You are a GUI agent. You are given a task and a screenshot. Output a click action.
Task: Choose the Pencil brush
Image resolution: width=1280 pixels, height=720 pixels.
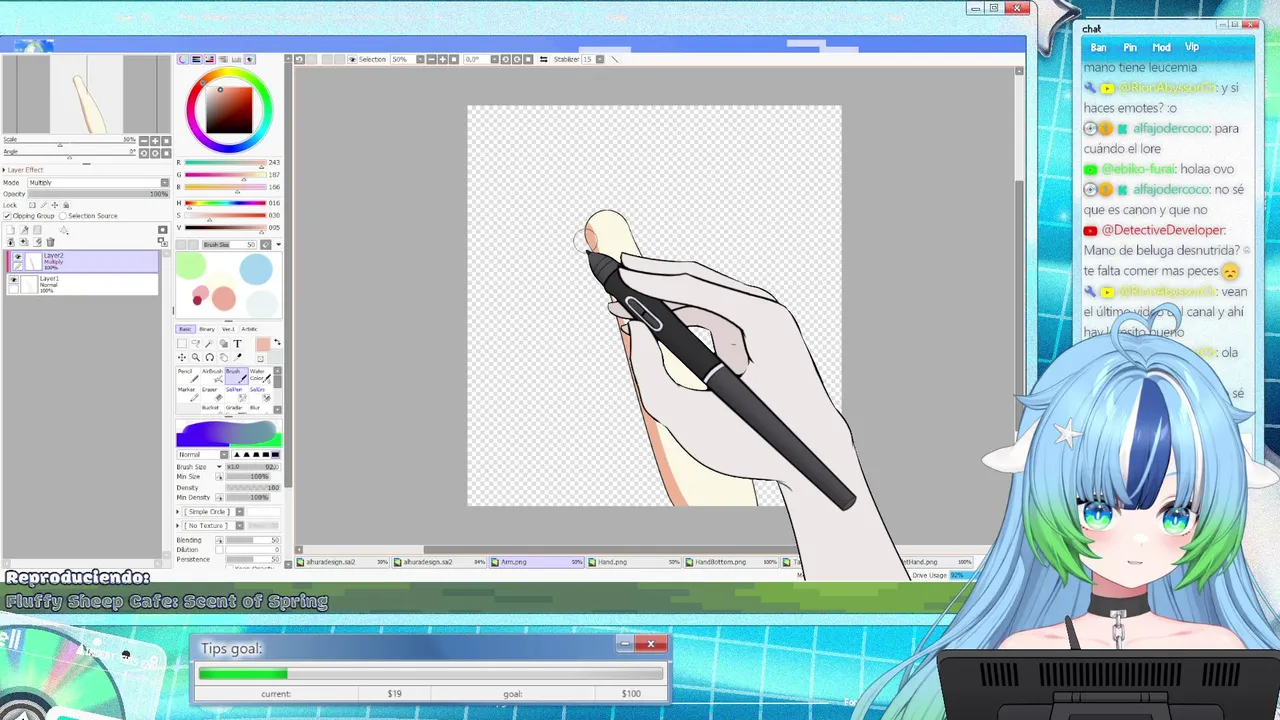188,376
